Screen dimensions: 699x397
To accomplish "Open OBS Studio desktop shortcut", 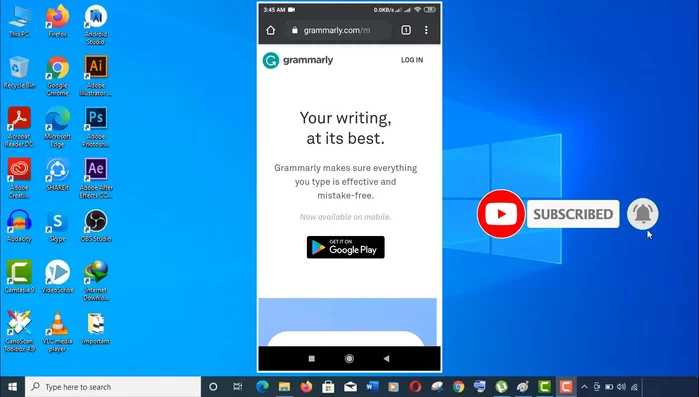I will [x=96, y=226].
